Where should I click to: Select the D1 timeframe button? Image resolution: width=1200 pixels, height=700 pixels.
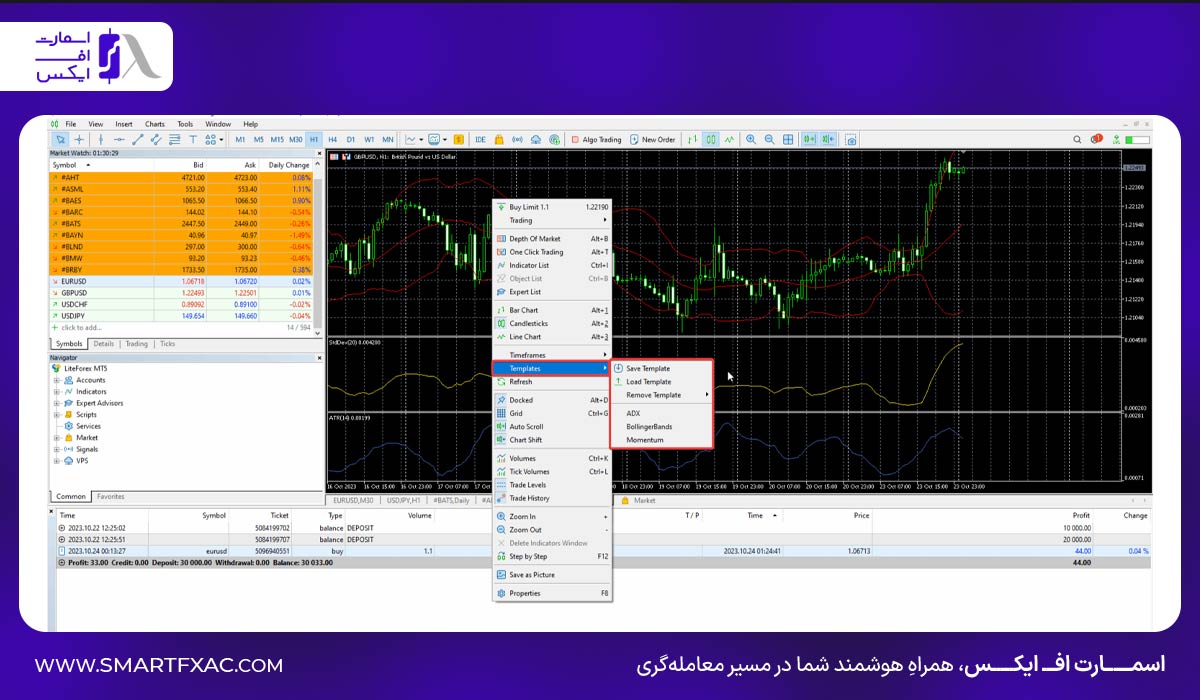[x=350, y=139]
